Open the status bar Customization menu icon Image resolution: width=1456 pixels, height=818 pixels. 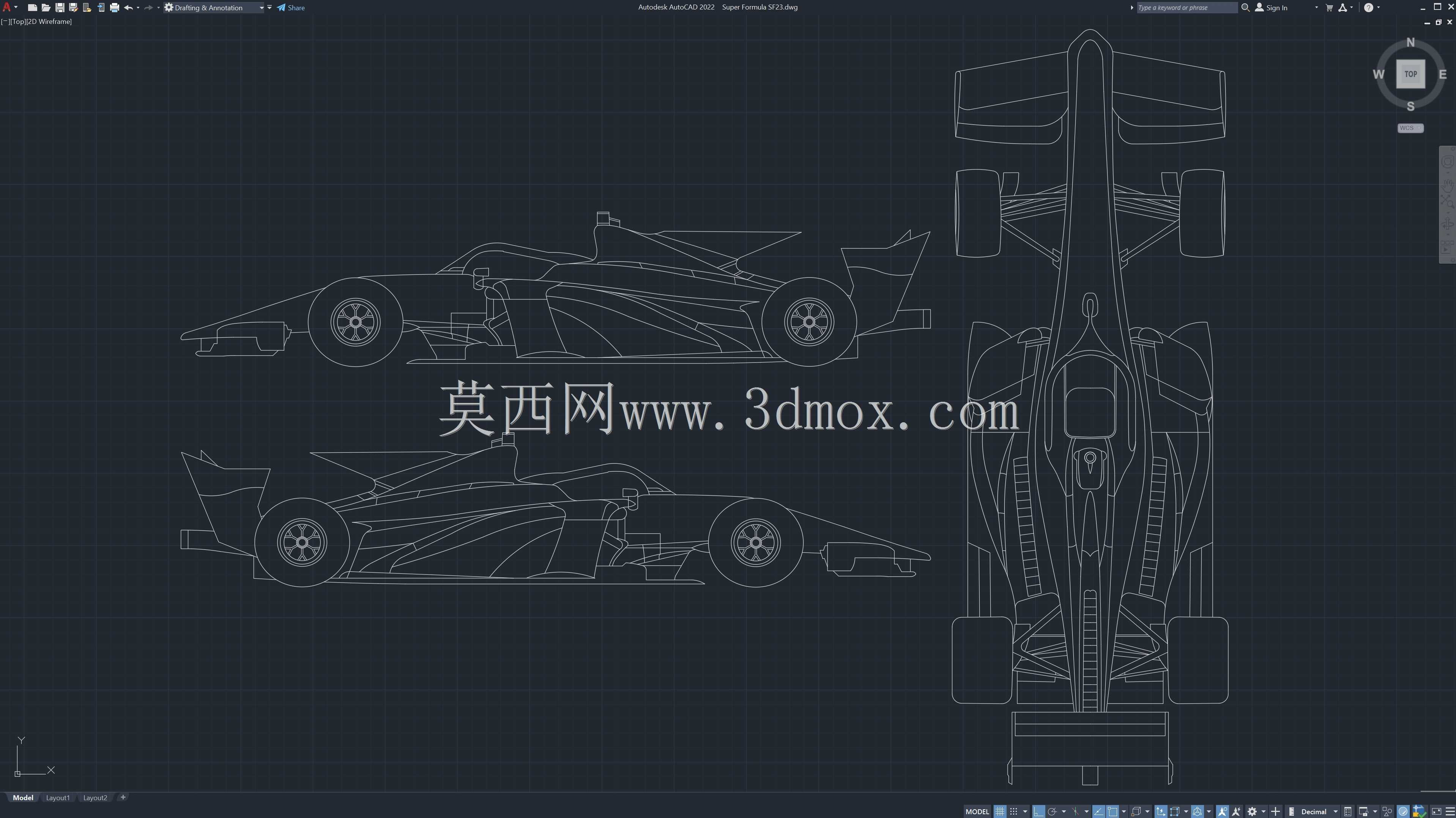point(1450,812)
